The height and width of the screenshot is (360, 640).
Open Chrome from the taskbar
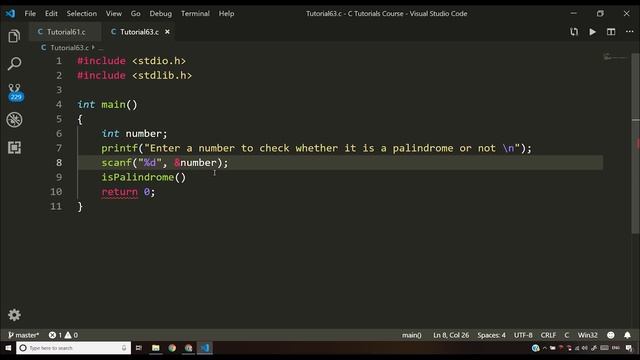(x=172, y=348)
